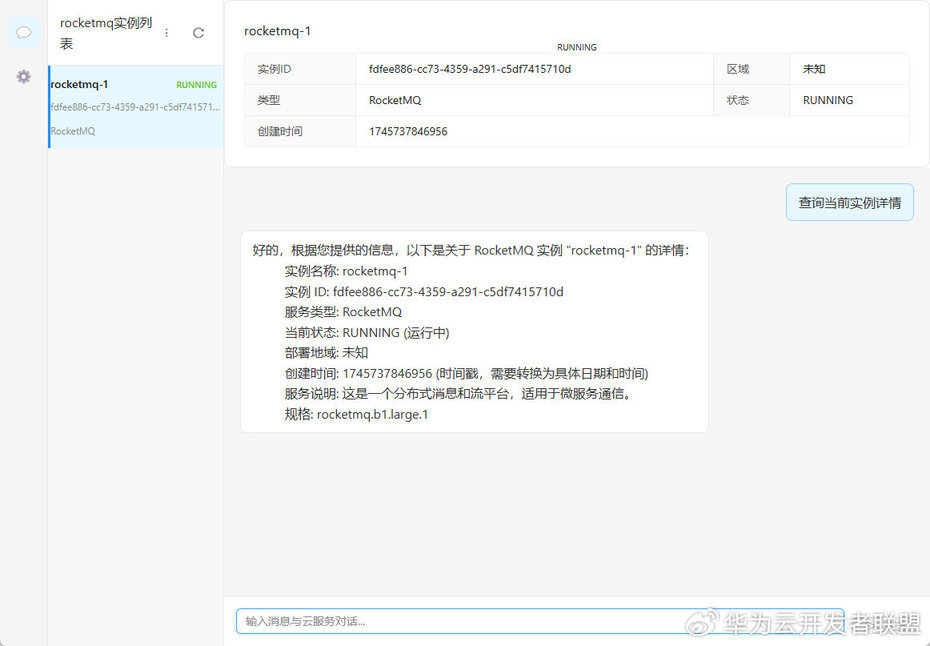Click the 状态 label cell
This screenshot has width=930, height=646.
[751, 100]
